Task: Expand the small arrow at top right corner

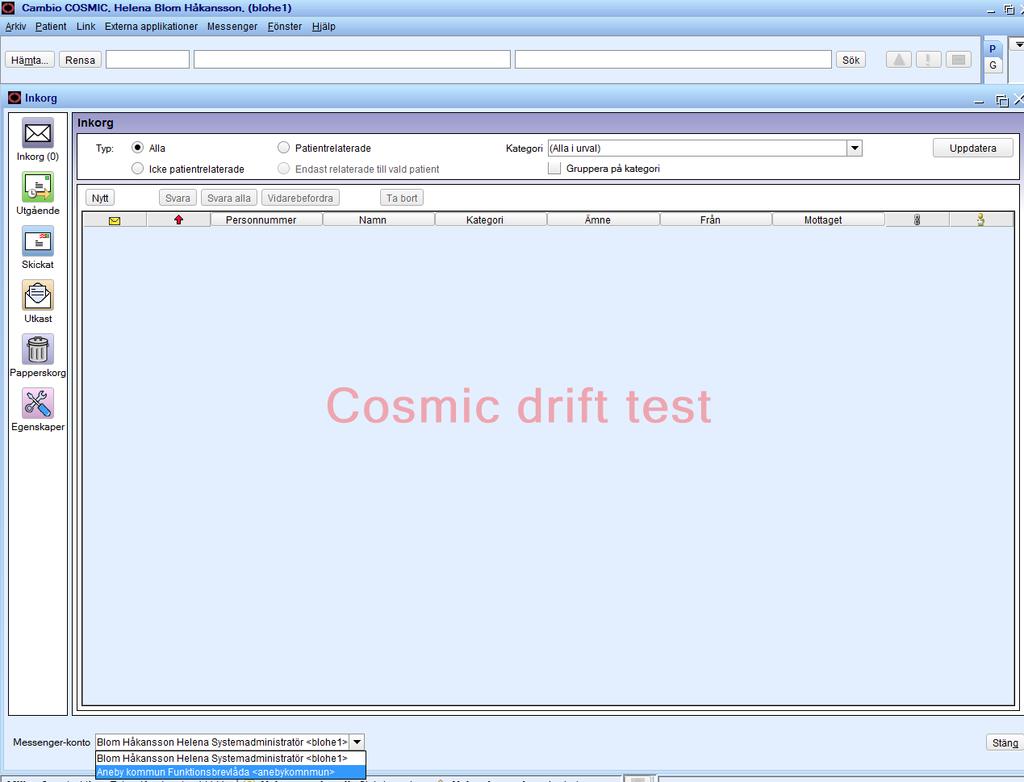Action: pyautogui.click(x=1017, y=44)
